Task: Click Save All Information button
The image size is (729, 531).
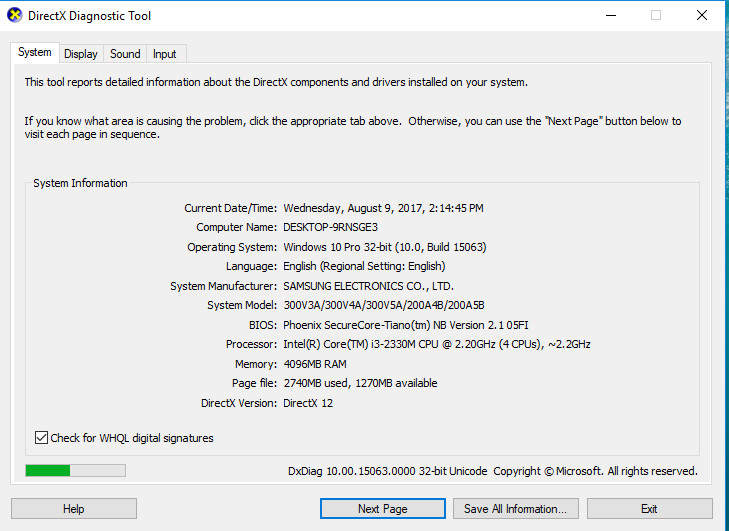Action: 516,509
